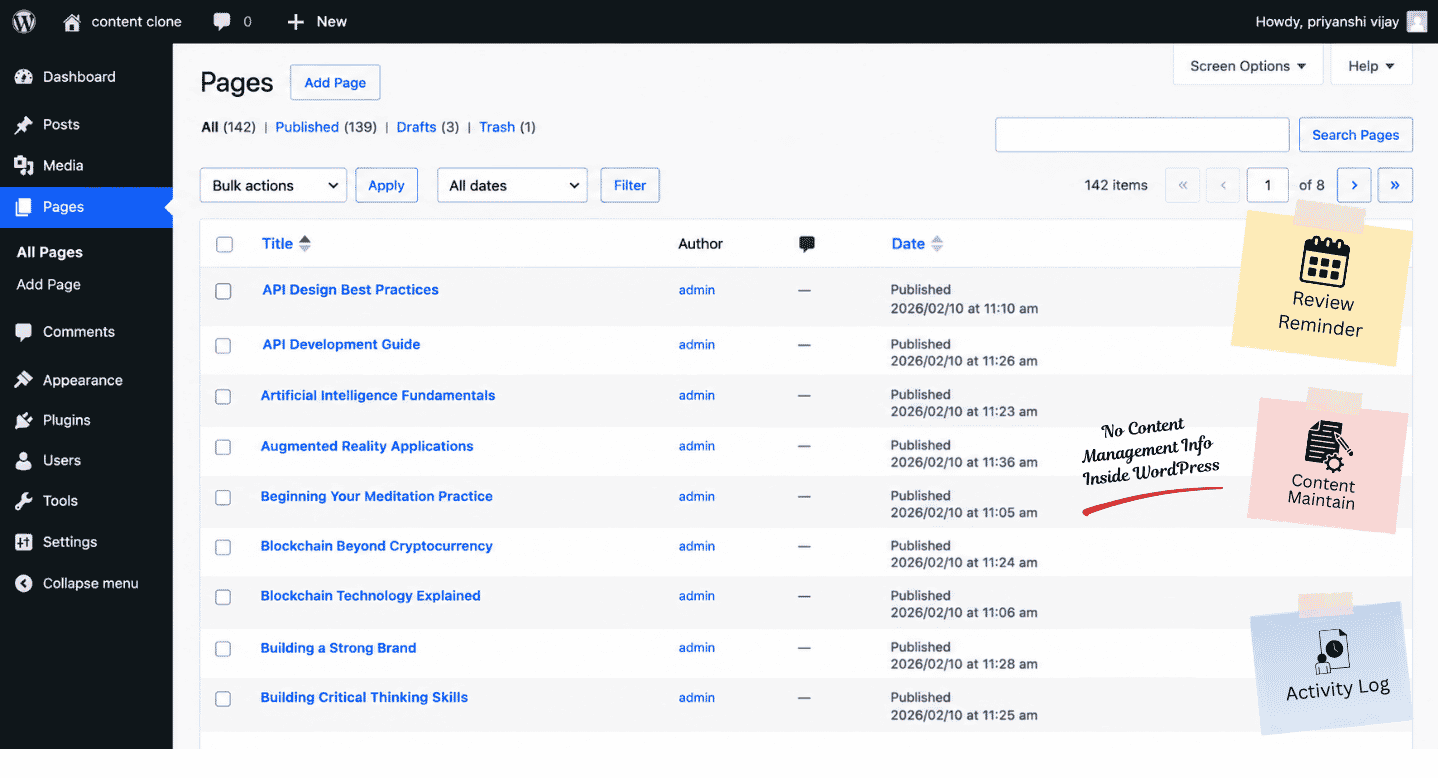
Task: Click the Collapse menu arrow icon
Action: [x=24, y=583]
